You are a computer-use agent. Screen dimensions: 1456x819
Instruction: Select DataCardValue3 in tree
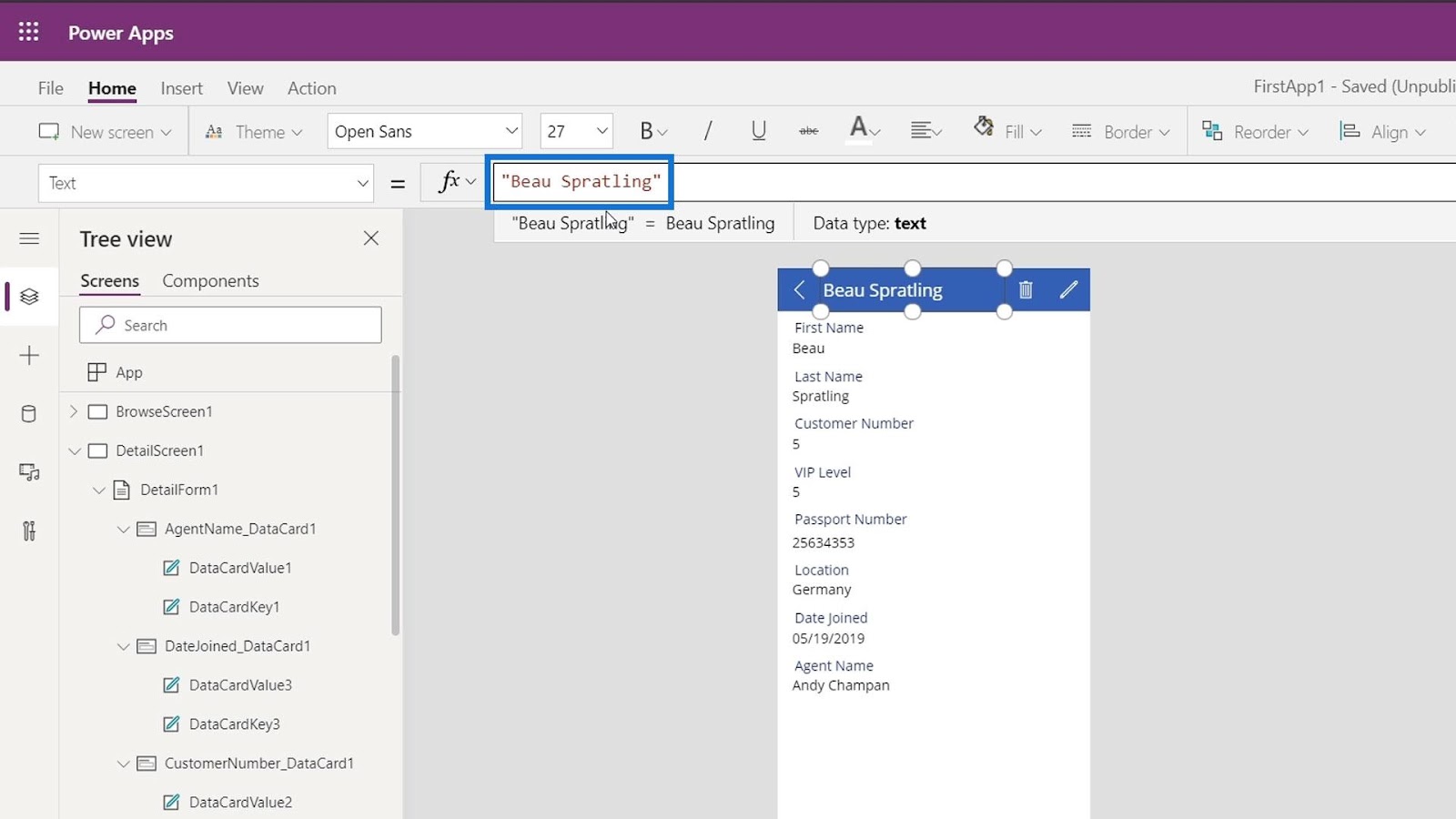[240, 685]
